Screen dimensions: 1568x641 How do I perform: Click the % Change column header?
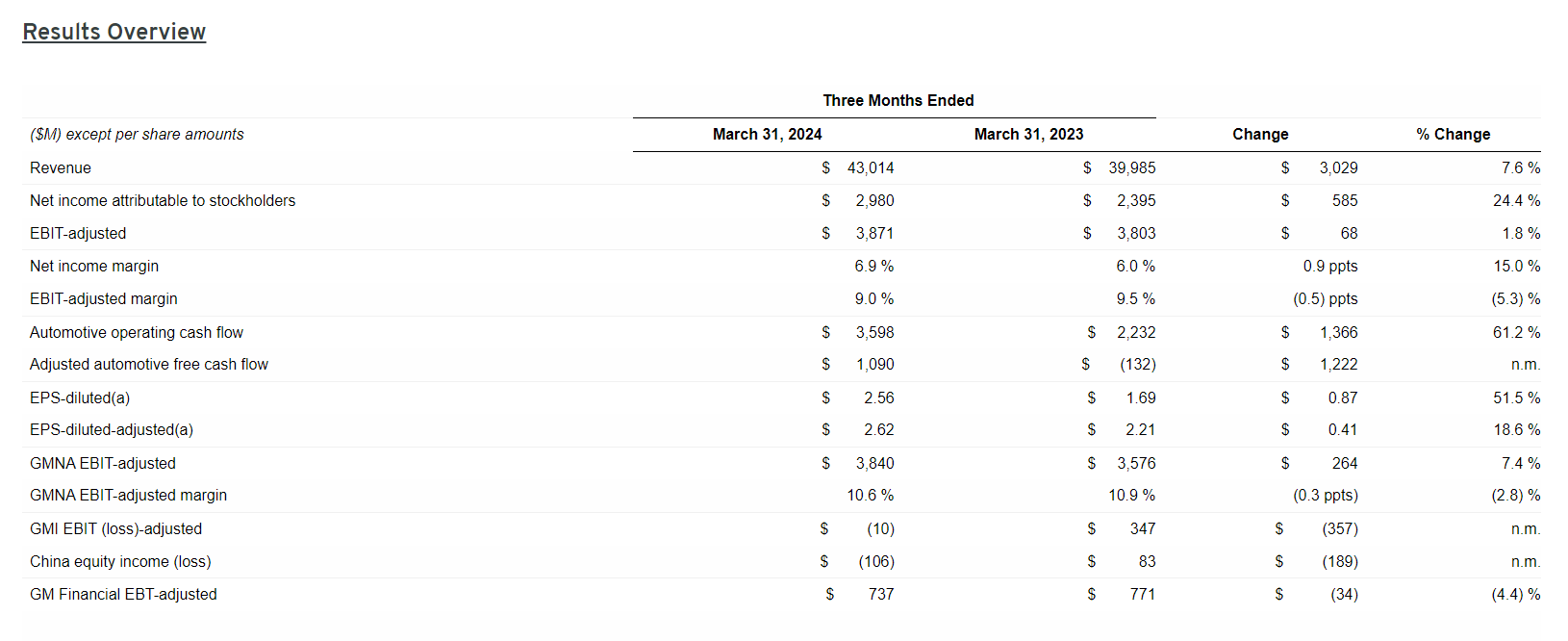(x=1453, y=135)
